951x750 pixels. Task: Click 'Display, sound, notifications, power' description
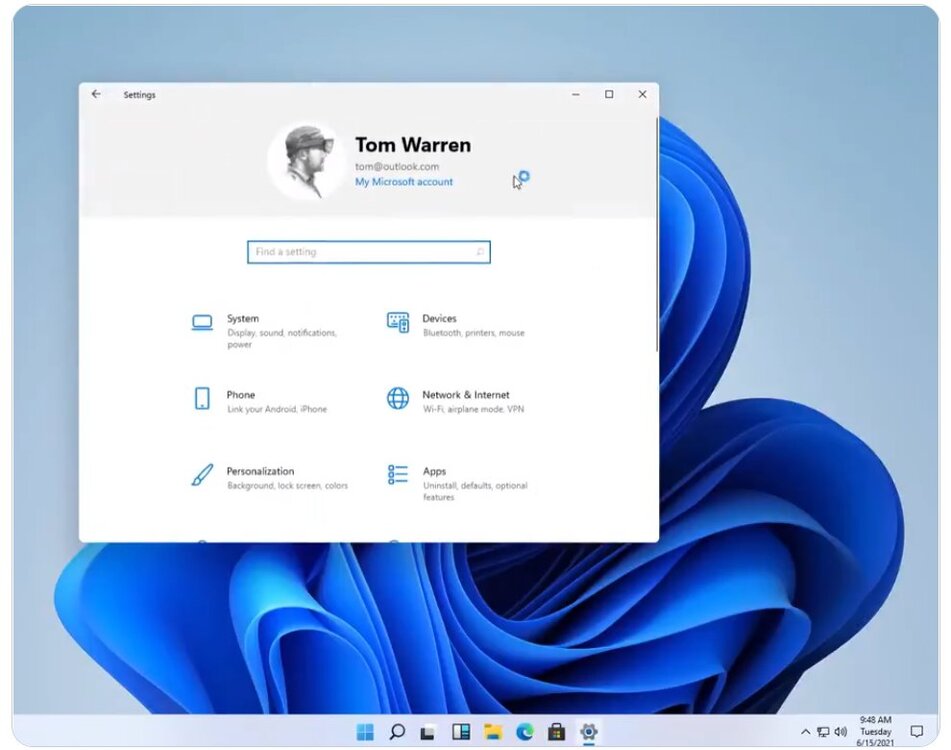coord(281,338)
